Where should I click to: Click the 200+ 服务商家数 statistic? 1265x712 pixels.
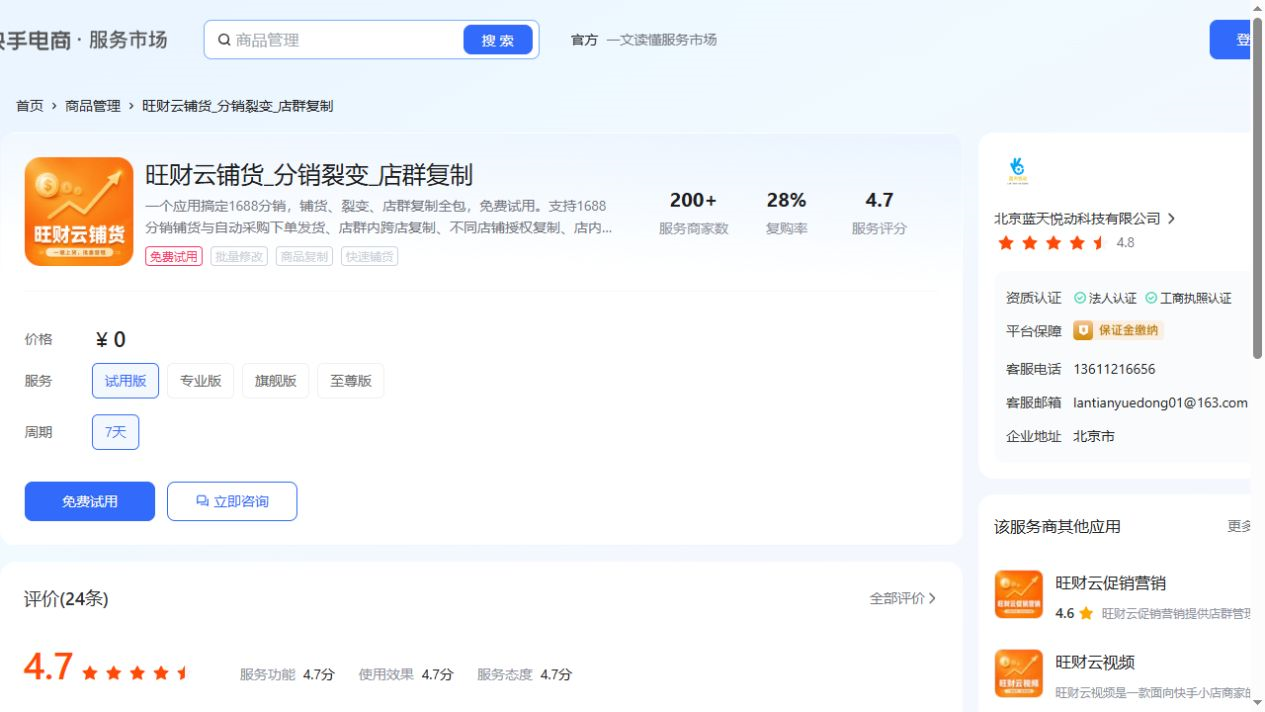pyautogui.click(x=693, y=213)
